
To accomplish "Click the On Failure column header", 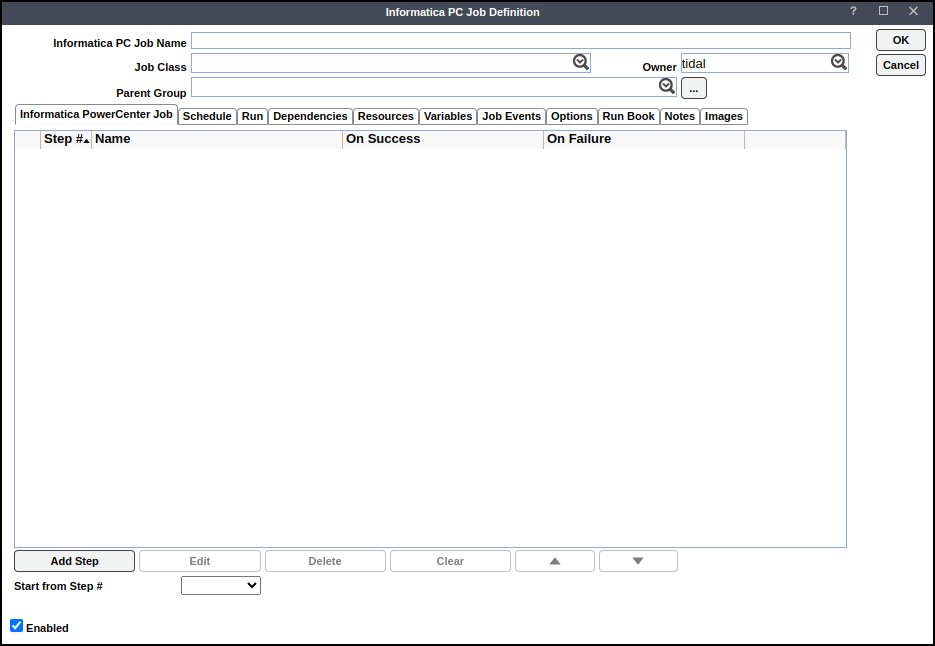I will (x=644, y=140).
